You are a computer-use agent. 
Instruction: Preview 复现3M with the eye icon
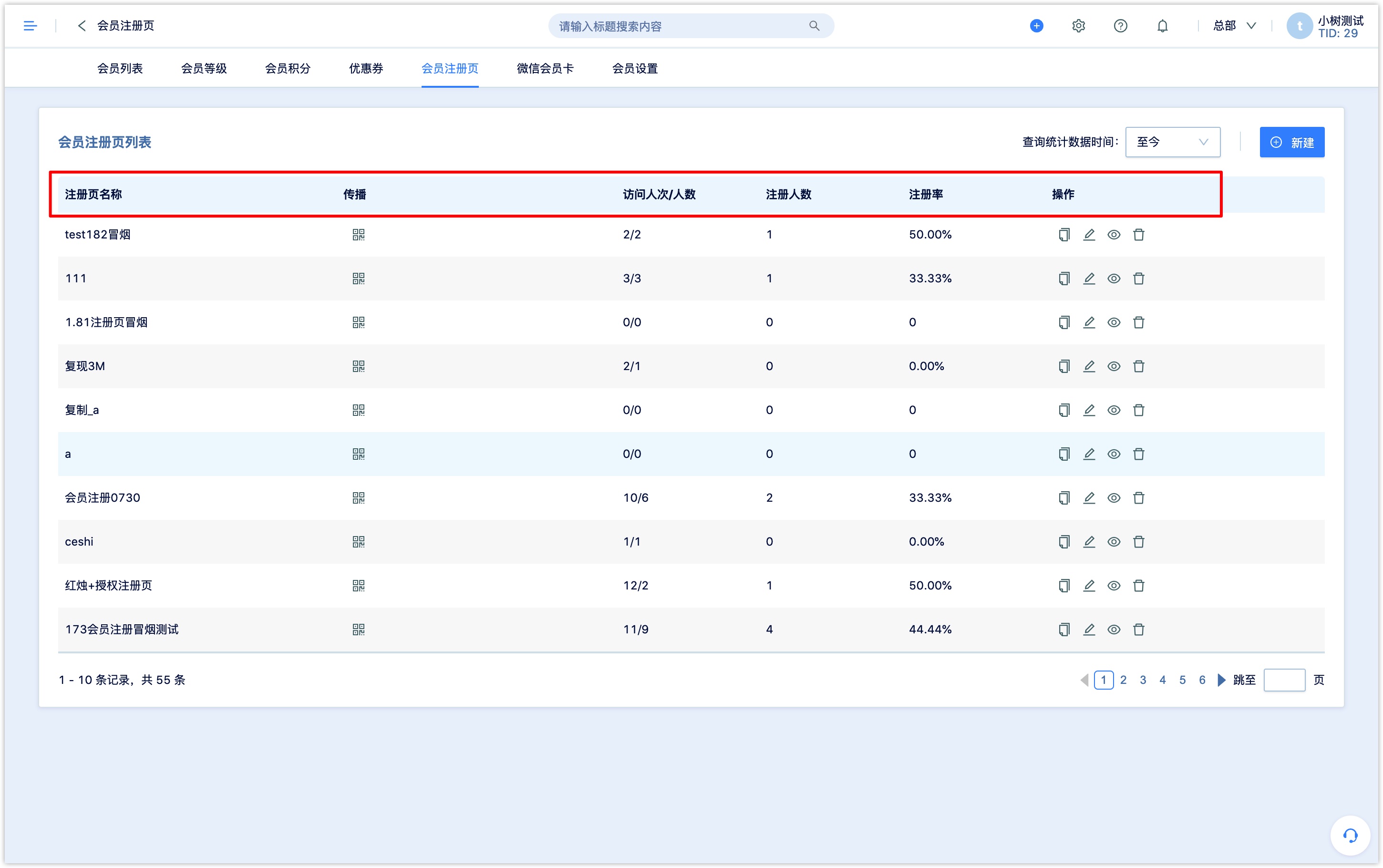point(1114,366)
